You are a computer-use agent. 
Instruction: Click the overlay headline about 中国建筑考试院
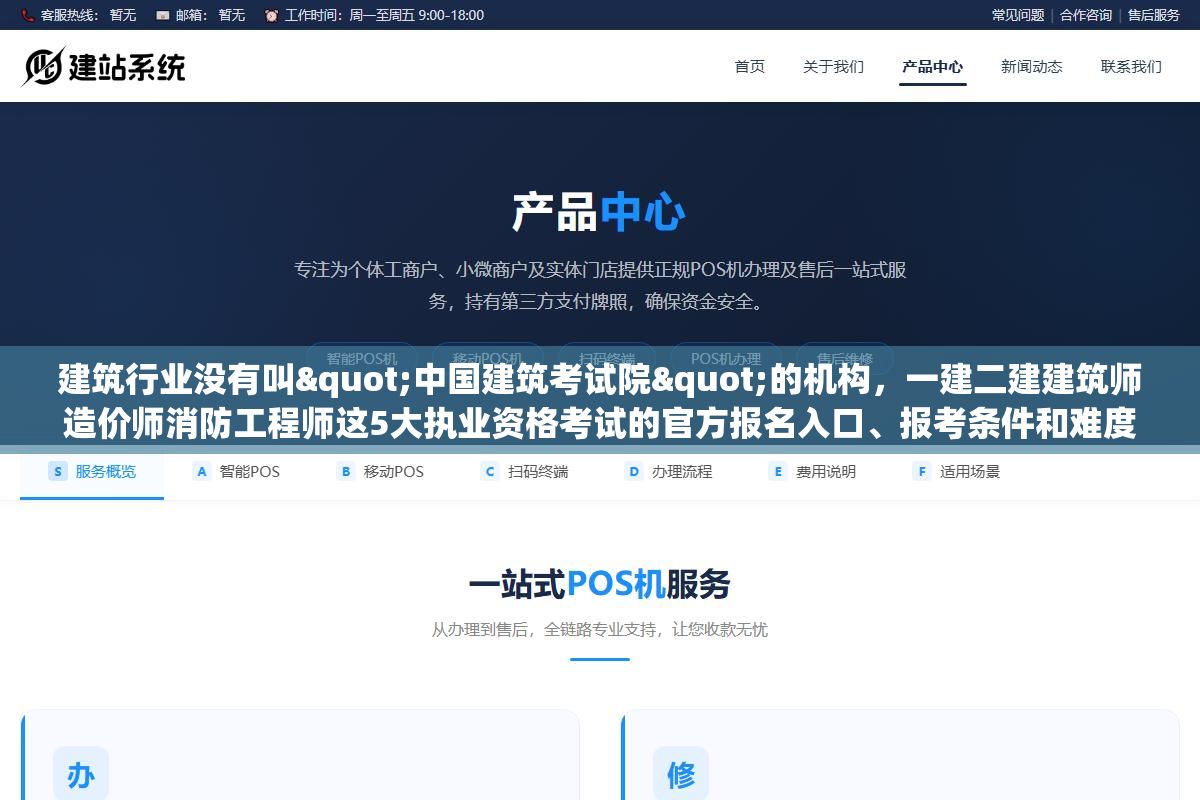pos(599,402)
